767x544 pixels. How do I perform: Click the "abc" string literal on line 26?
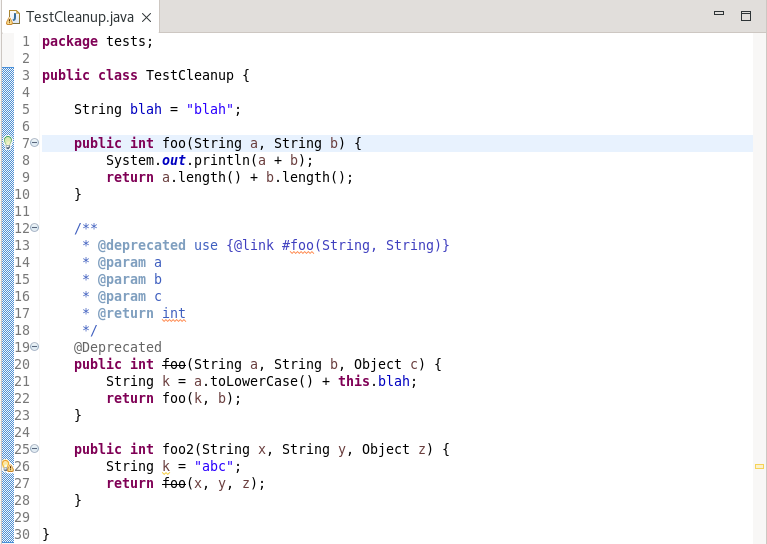coord(214,466)
